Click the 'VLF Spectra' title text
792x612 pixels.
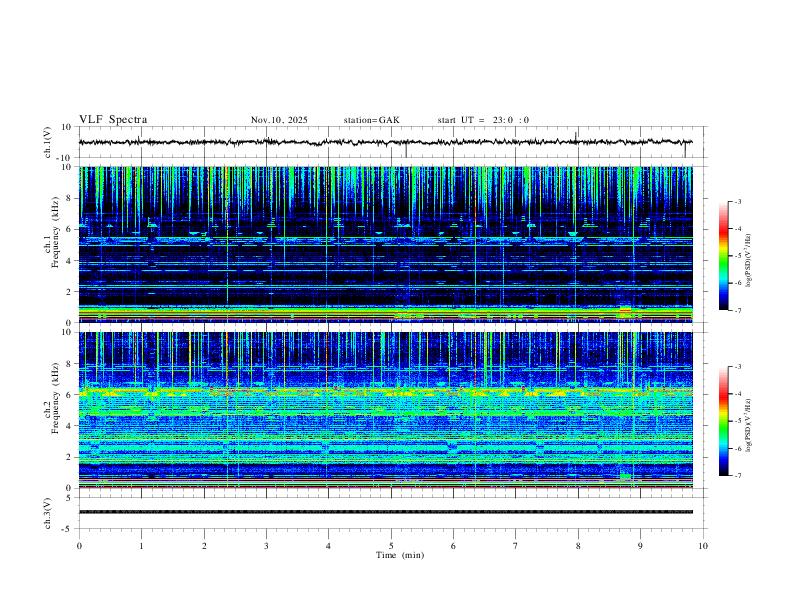(113, 120)
